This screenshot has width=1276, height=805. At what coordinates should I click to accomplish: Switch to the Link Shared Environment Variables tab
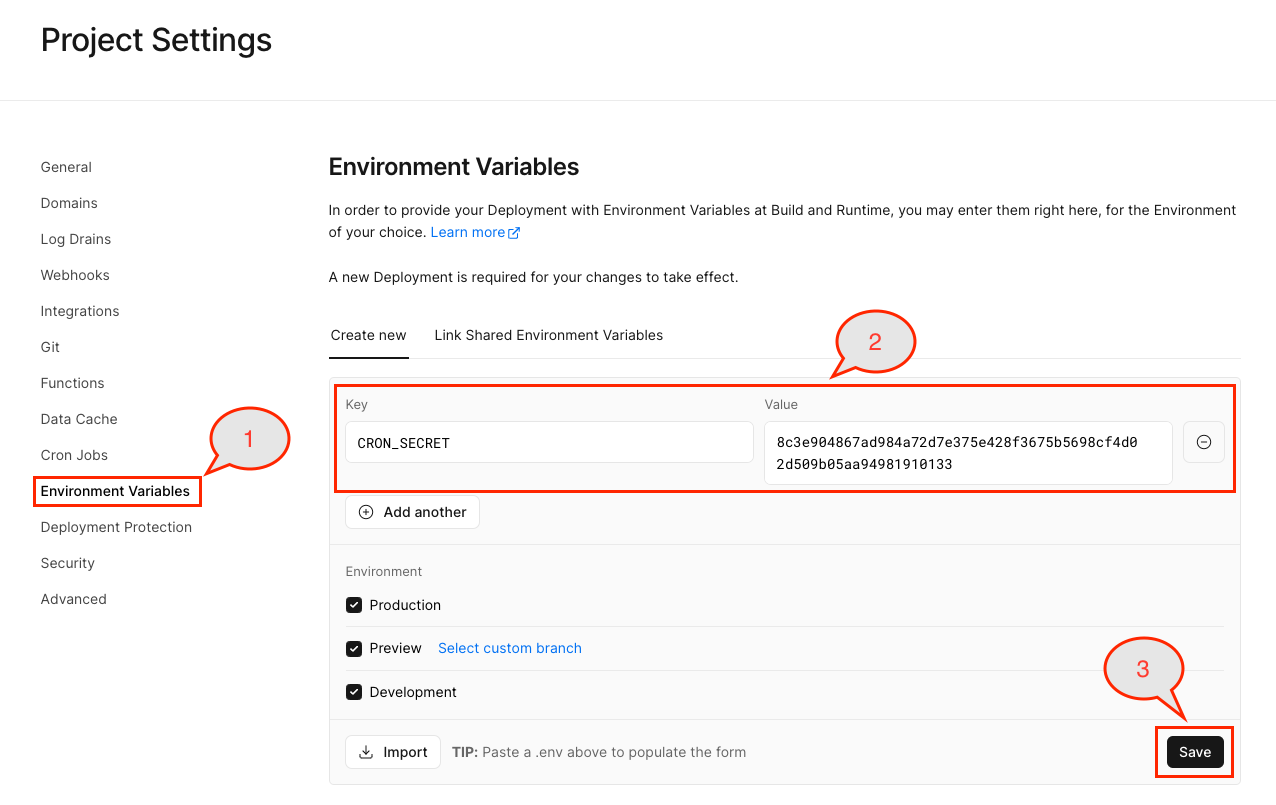[x=548, y=335]
